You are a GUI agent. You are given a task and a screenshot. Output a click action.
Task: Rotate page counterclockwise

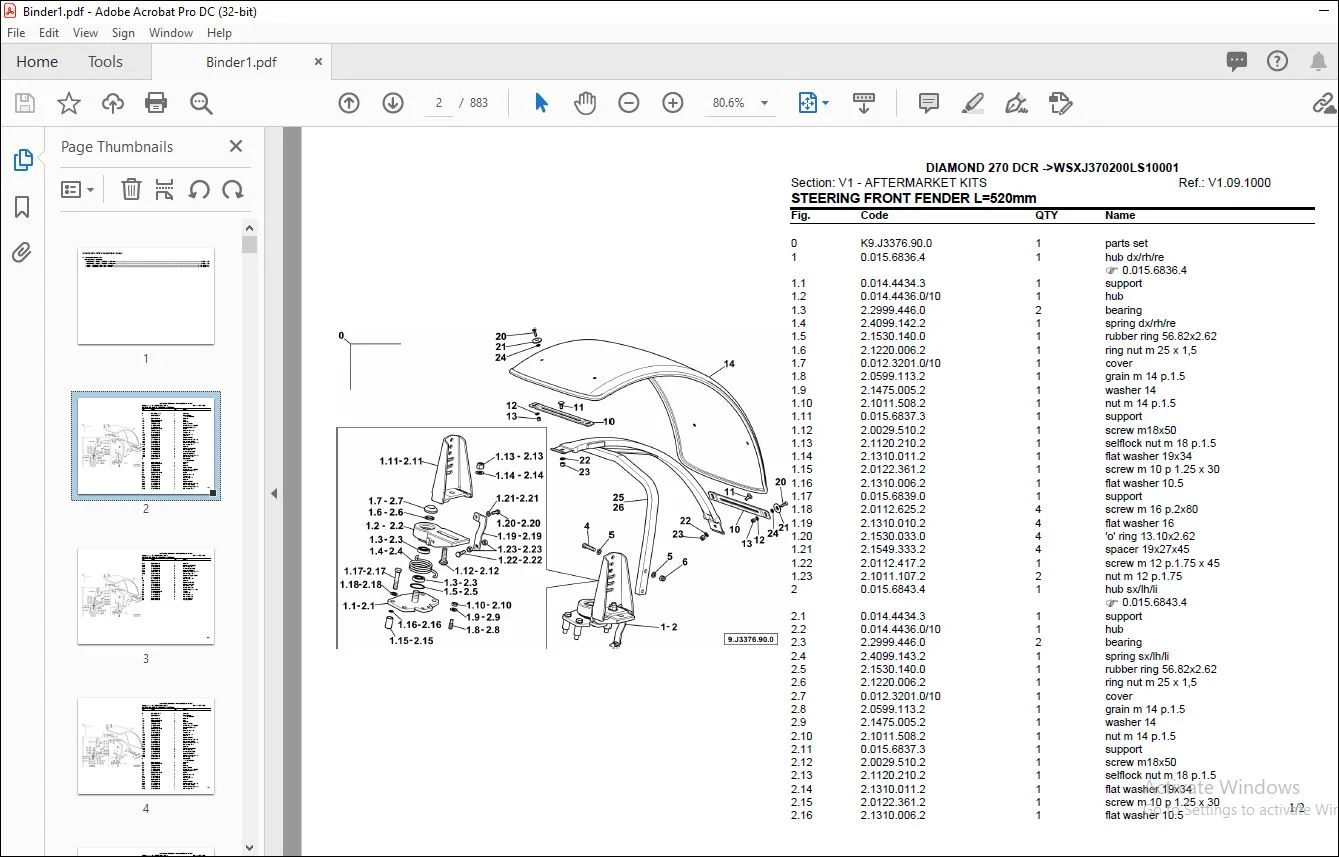coord(199,189)
